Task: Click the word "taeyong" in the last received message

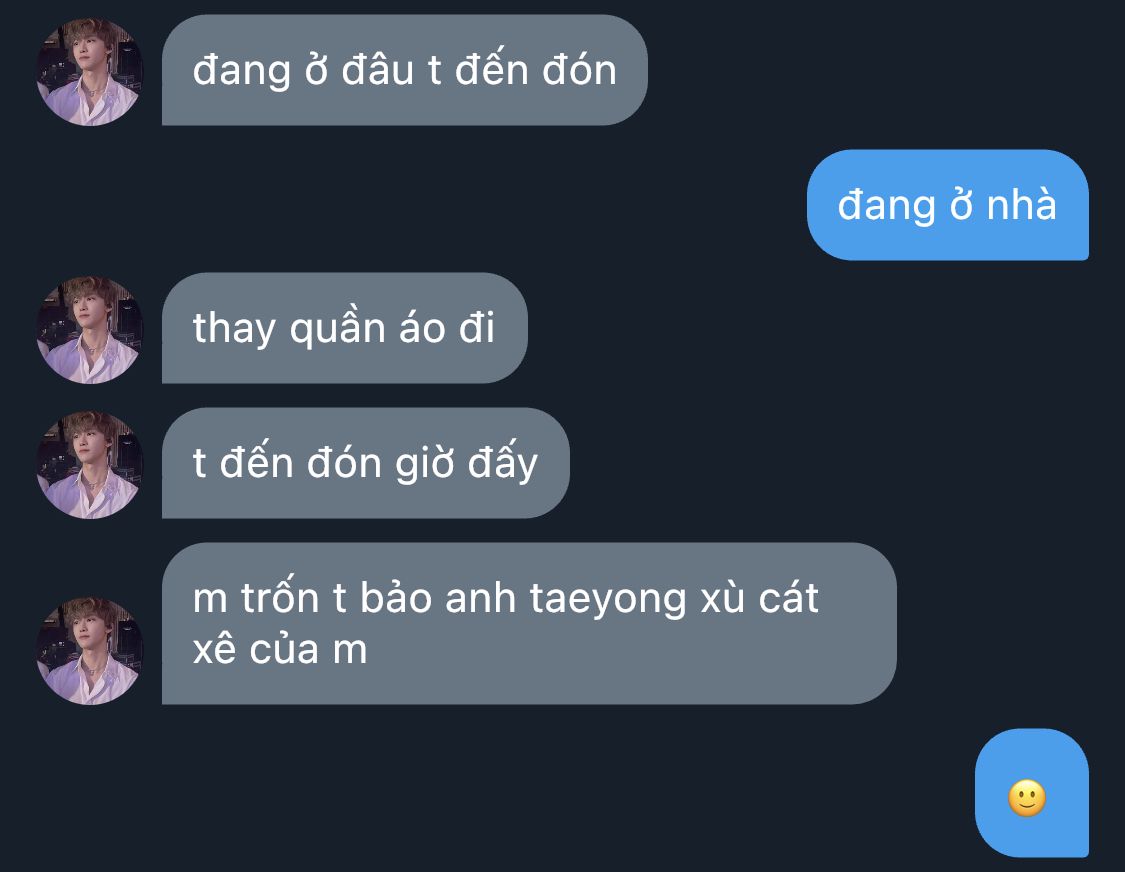Action: 608,600
